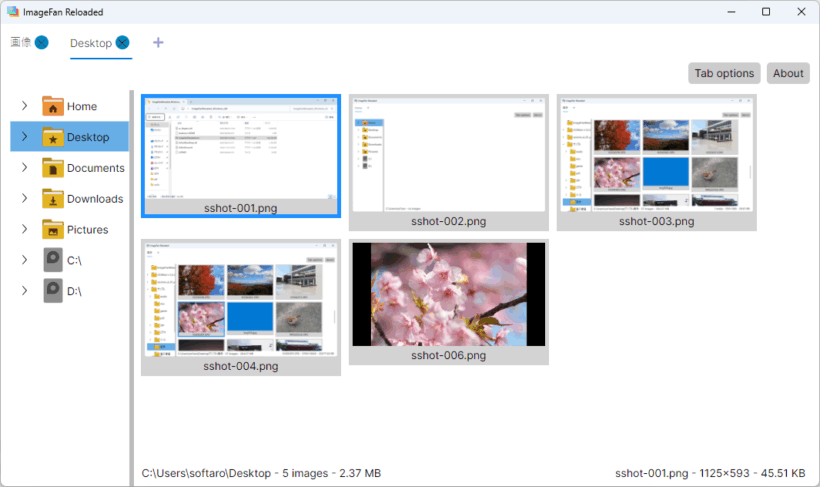Expand the Documents folder chevron
The width and height of the screenshot is (820, 487).
[x=24, y=168]
